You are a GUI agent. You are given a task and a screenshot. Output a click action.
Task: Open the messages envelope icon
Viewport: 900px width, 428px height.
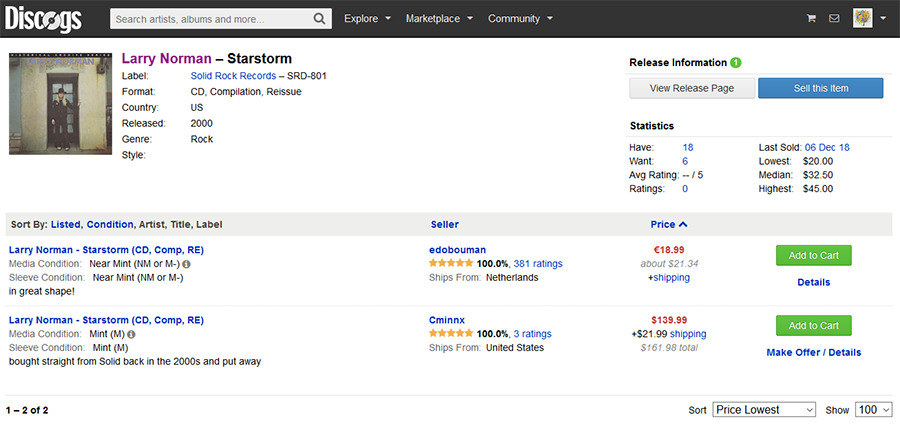click(834, 18)
